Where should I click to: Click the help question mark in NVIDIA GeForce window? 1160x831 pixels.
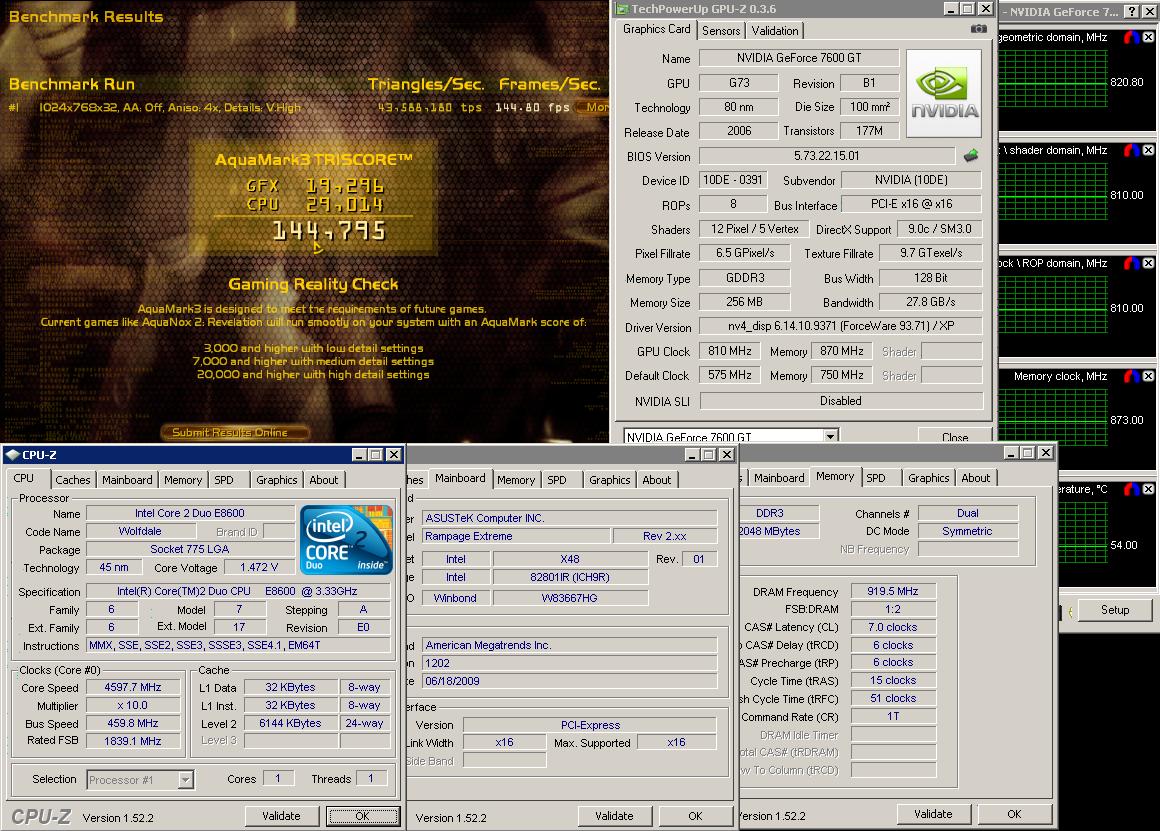tap(1132, 11)
